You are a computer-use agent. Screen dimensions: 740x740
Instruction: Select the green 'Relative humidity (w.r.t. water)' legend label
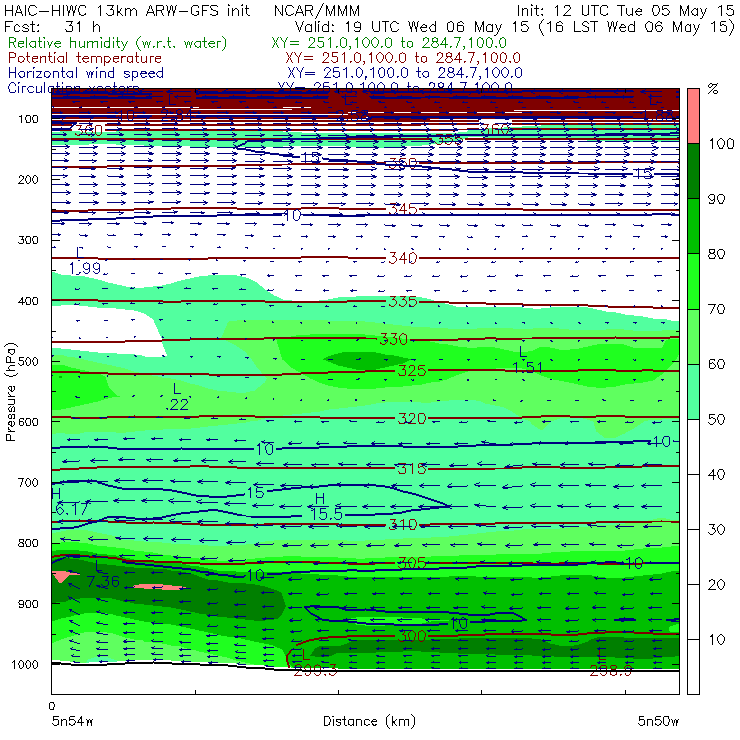click(x=117, y=43)
